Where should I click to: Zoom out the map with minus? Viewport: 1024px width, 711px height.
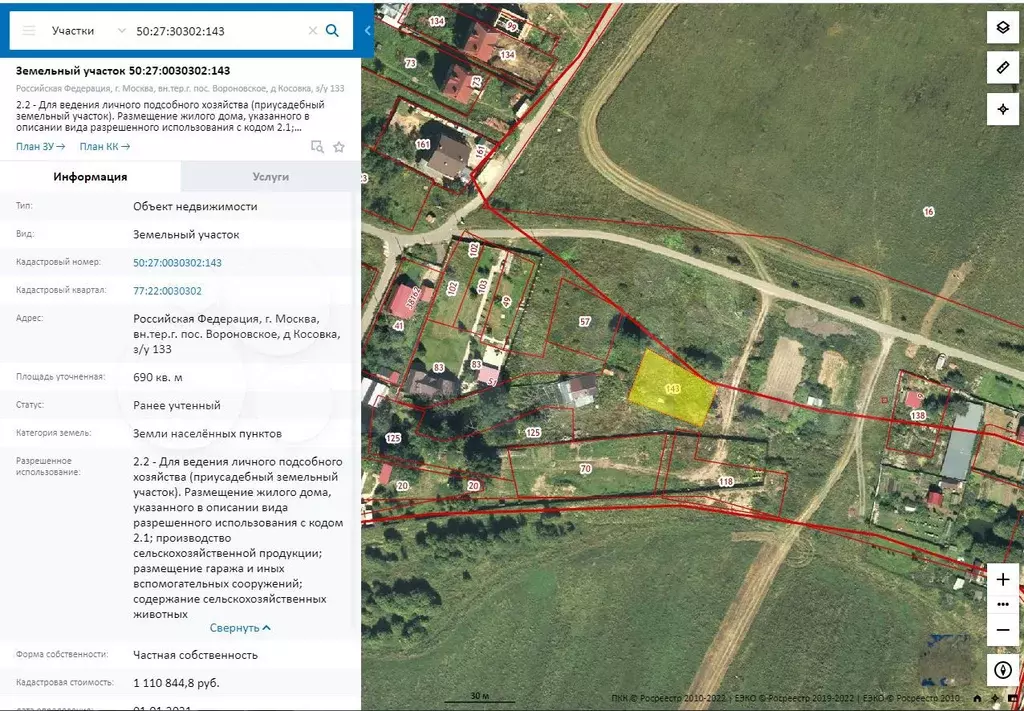coord(1002,630)
